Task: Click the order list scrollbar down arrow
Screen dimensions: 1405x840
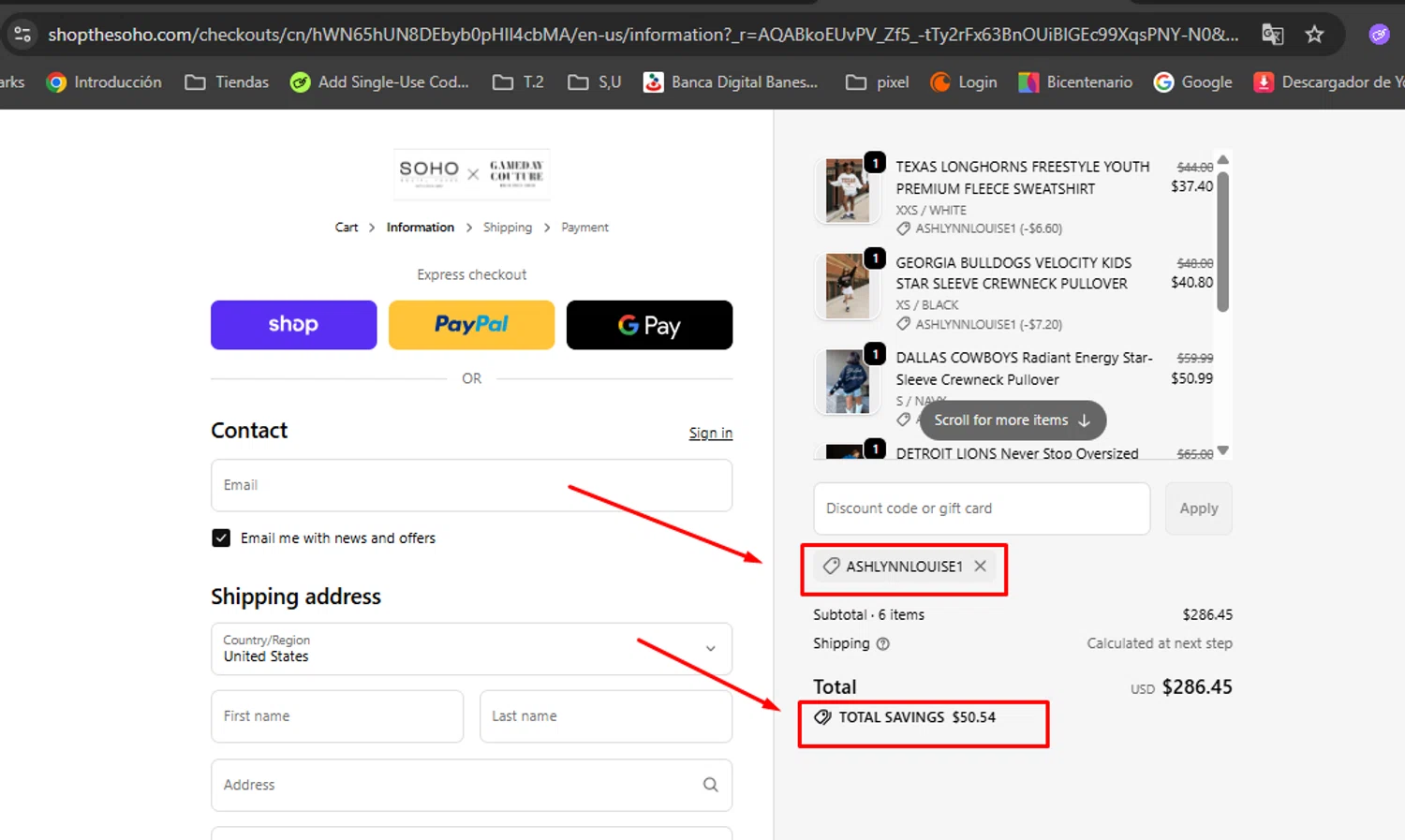Action: coord(1222,451)
